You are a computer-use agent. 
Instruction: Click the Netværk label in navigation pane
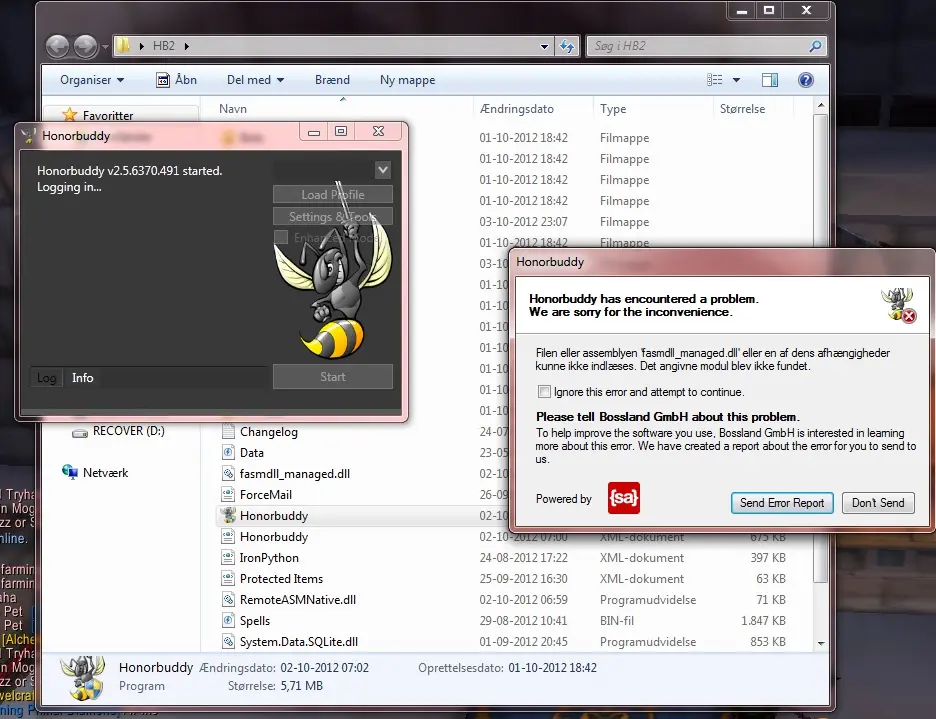(x=106, y=472)
